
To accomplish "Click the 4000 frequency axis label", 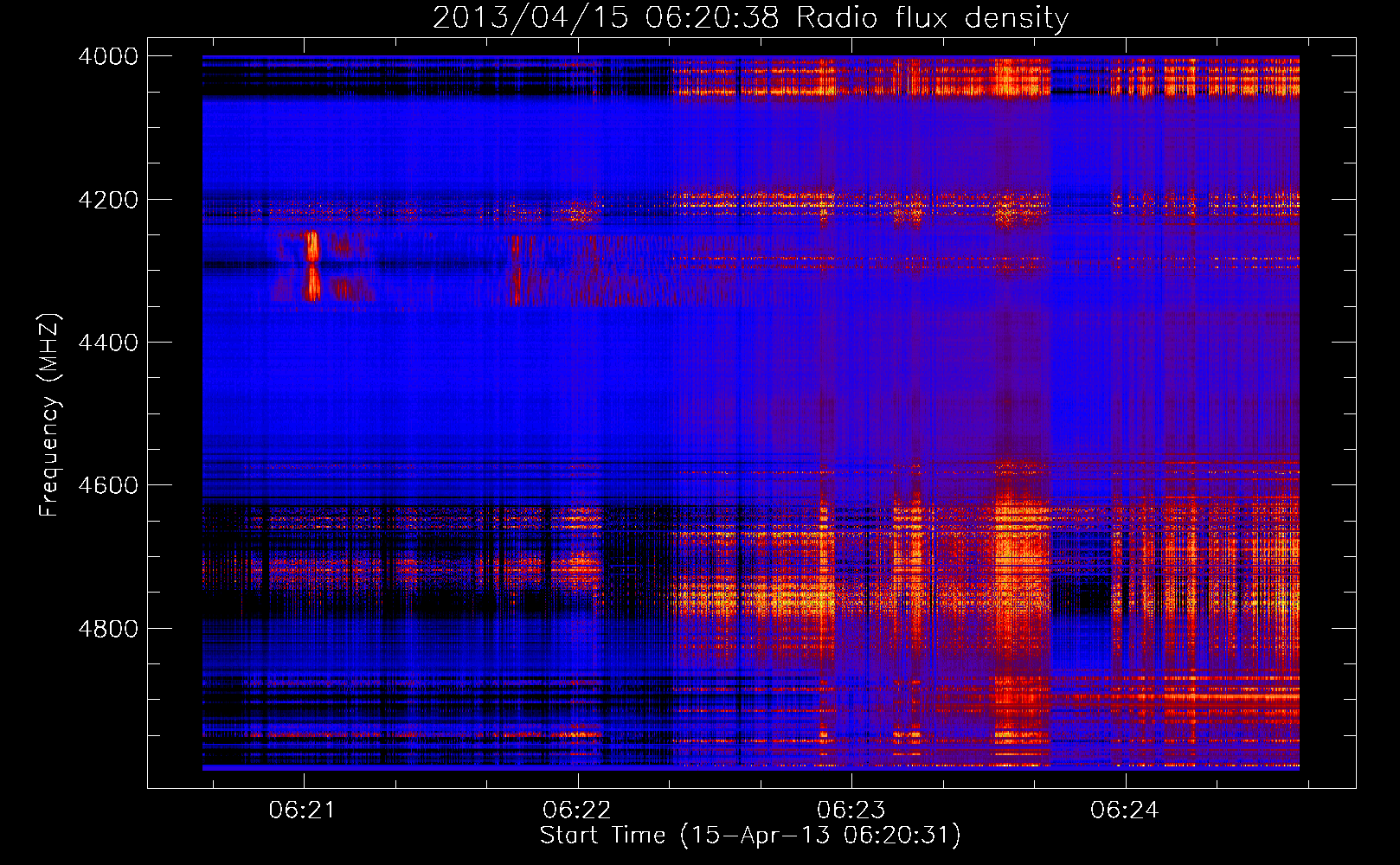I will pyautogui.click(x=108, y=56).
